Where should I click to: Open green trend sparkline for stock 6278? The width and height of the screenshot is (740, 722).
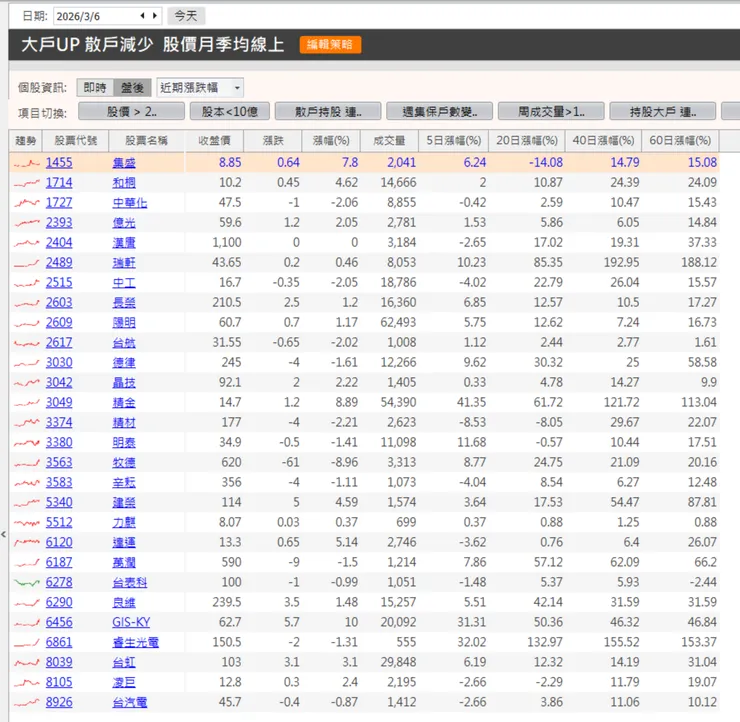[x=27, y=583]
